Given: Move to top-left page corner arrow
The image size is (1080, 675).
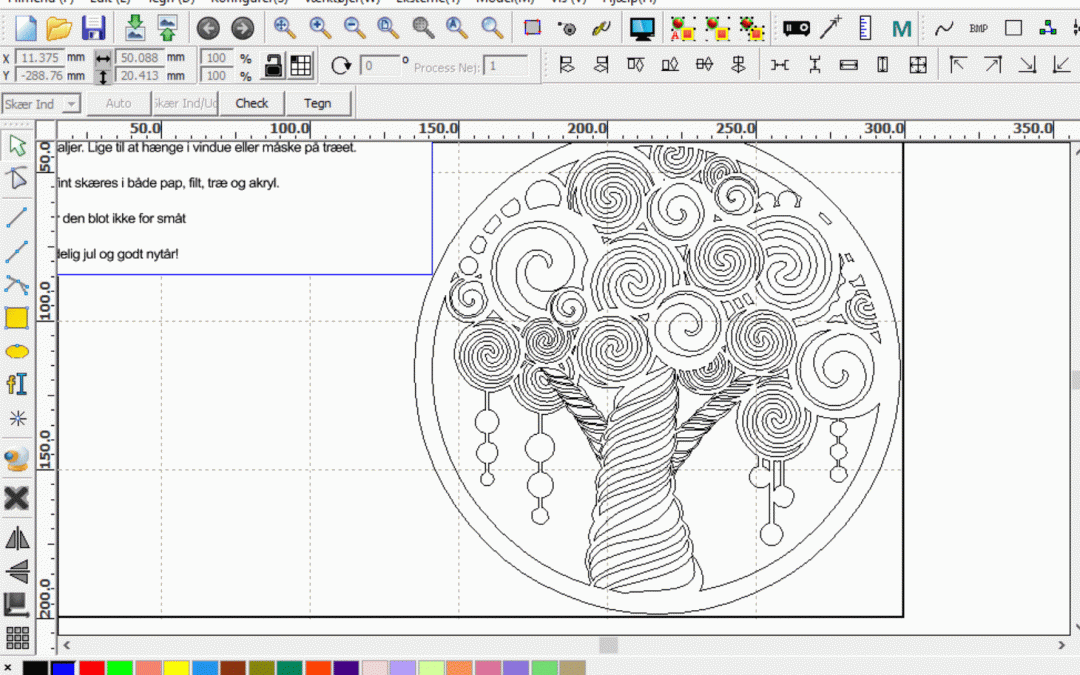Looking at the screenshot, I should pyautogui.click(x=957, y=65).
